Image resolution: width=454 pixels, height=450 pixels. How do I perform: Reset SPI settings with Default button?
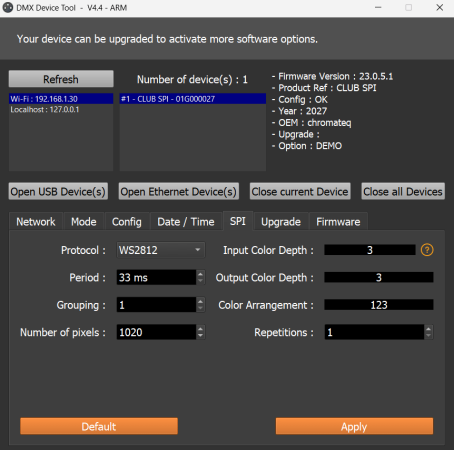[x=99, y=426]
